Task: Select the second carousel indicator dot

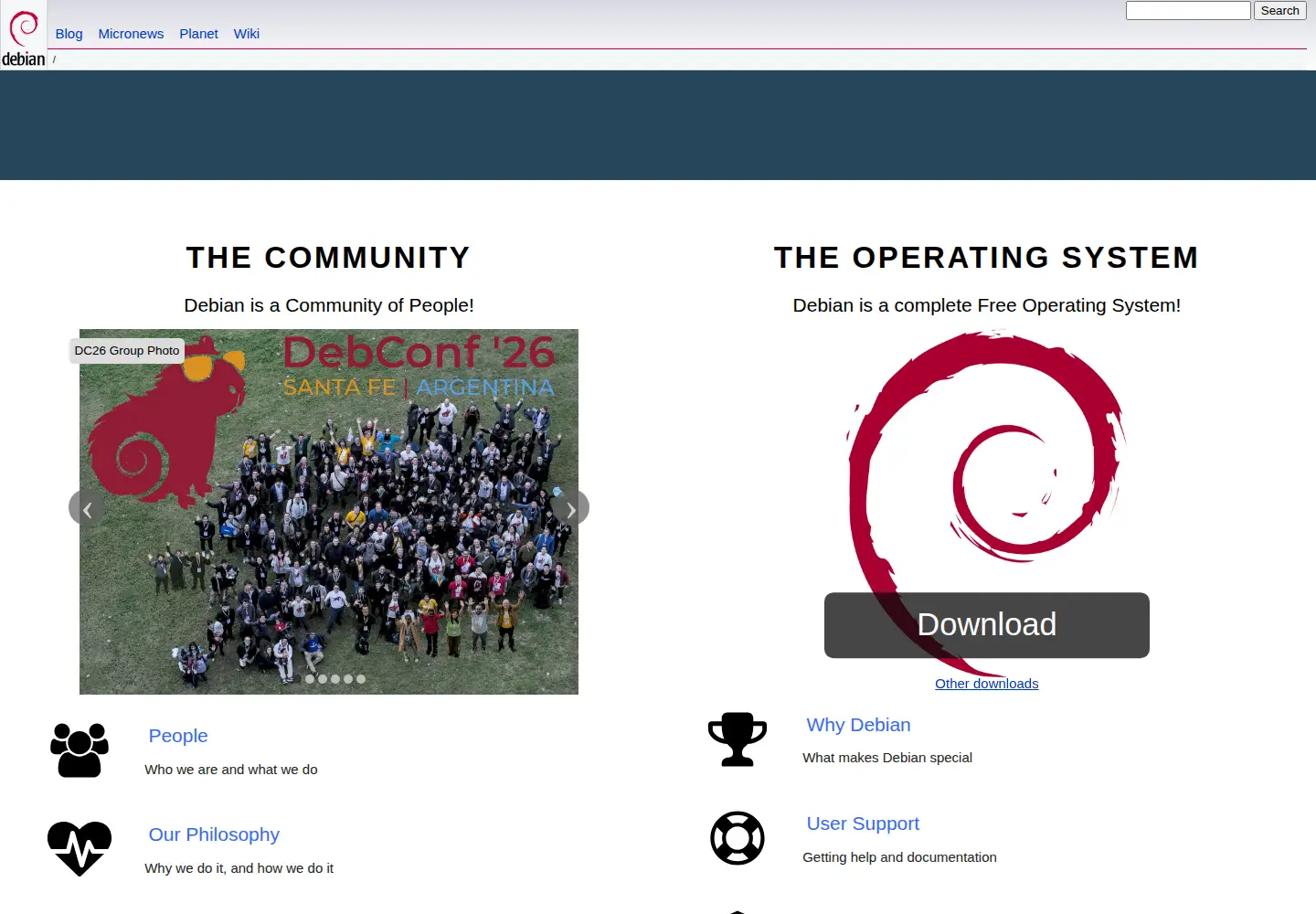Action: (310, 679)
